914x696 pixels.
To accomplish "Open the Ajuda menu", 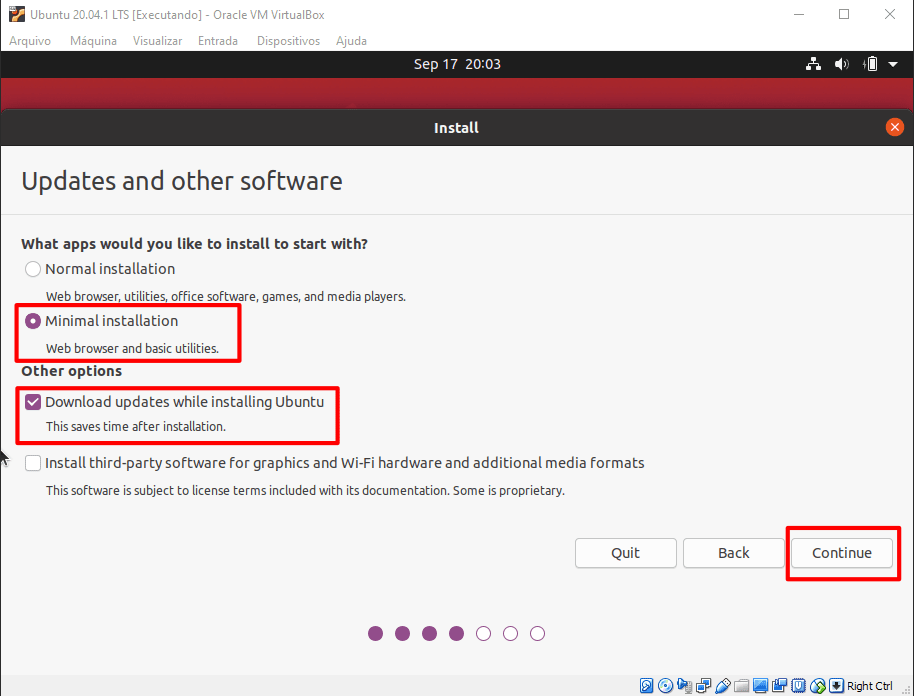I will pyautogui.click(x=351, y=41).
